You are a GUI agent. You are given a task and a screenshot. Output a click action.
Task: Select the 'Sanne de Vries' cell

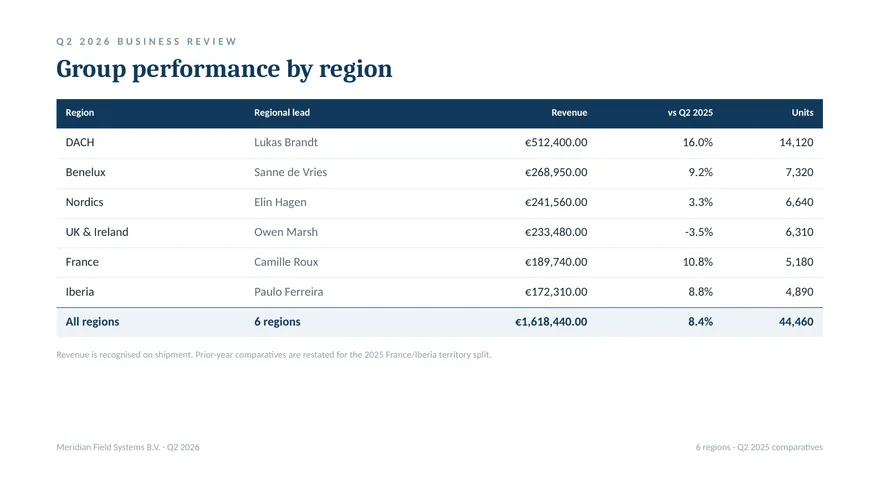click(x=291, y=172)
